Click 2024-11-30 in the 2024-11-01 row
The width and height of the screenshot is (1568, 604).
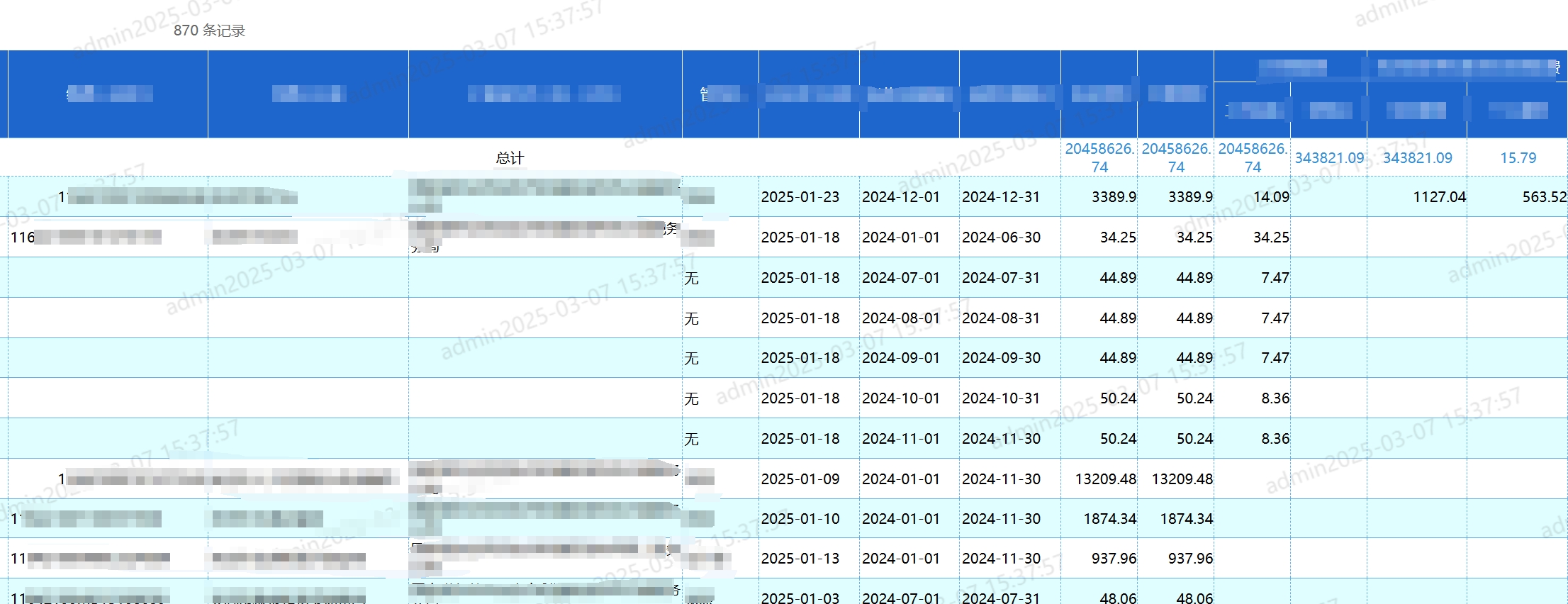point(1001,439)
